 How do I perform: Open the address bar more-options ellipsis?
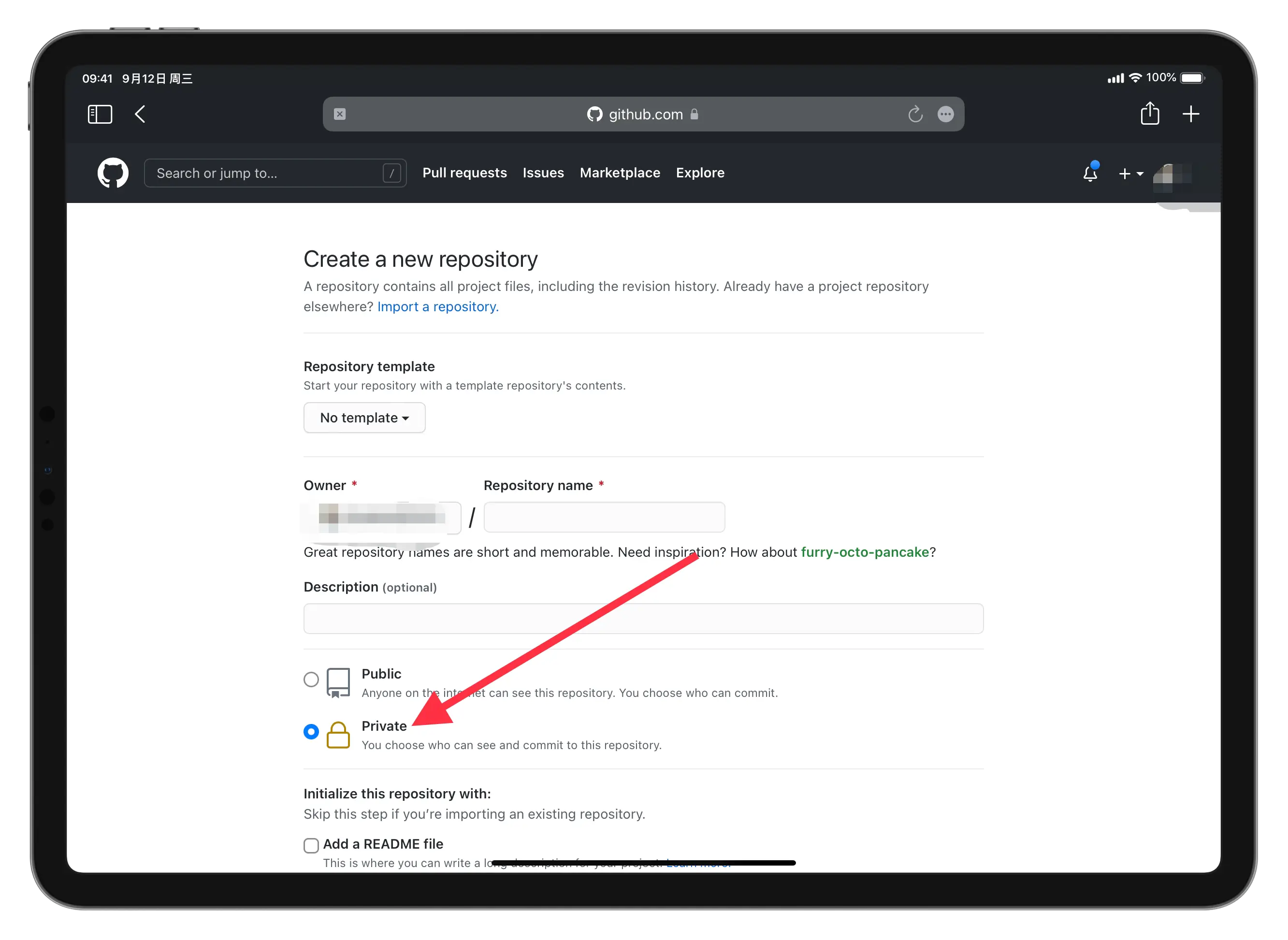point(945,115)
